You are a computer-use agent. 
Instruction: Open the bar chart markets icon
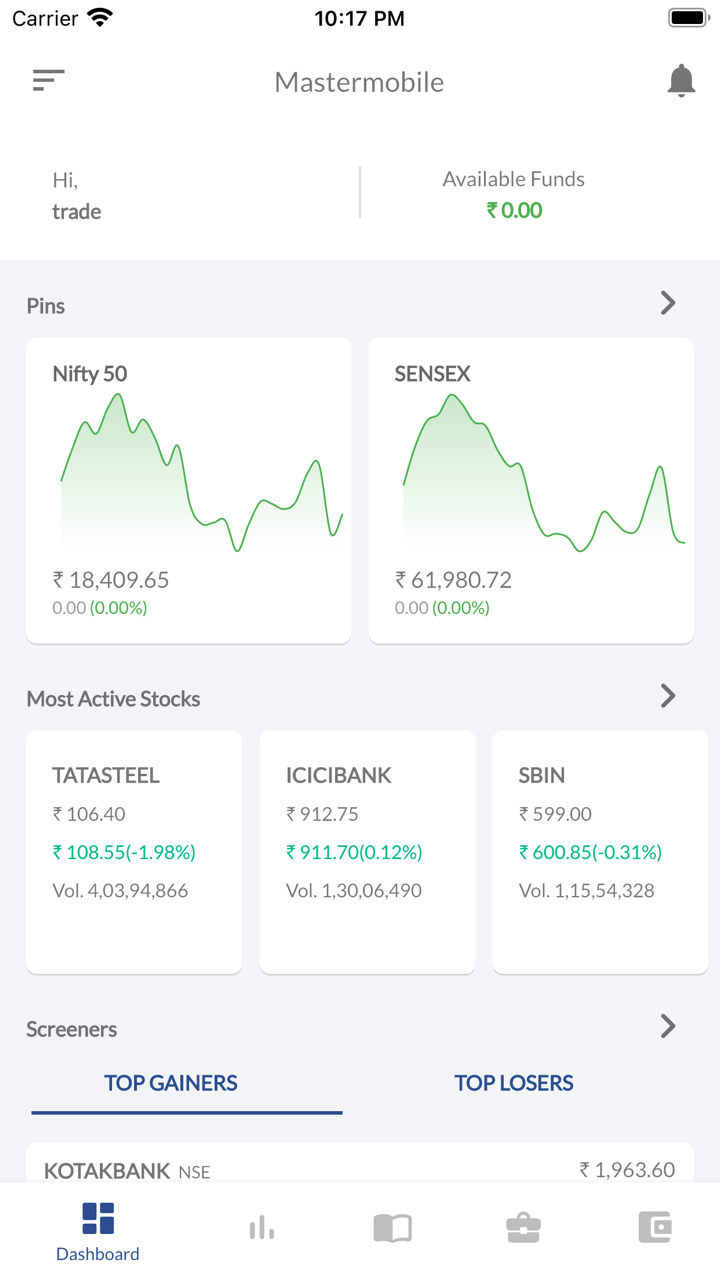261,1227
